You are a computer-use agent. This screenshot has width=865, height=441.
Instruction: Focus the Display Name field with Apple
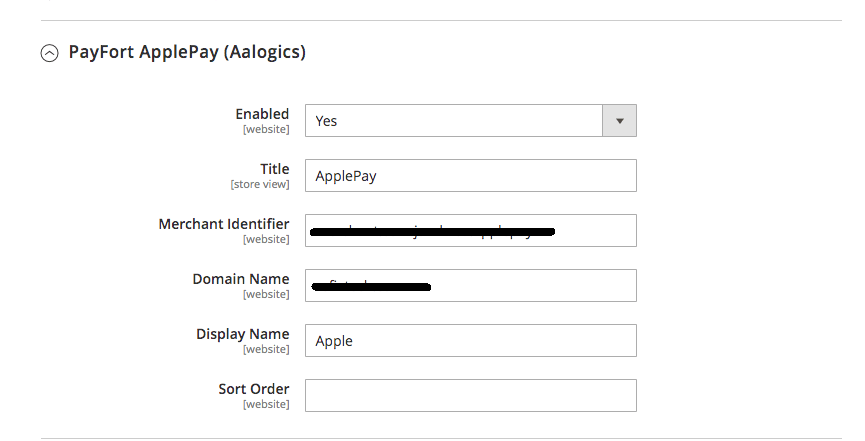tap(471, 341)
